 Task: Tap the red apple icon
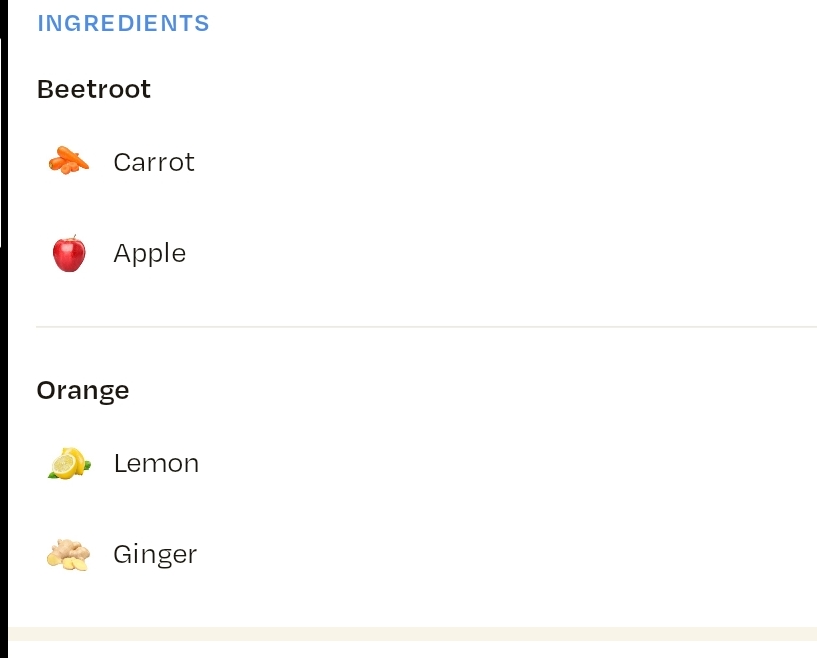69,254
